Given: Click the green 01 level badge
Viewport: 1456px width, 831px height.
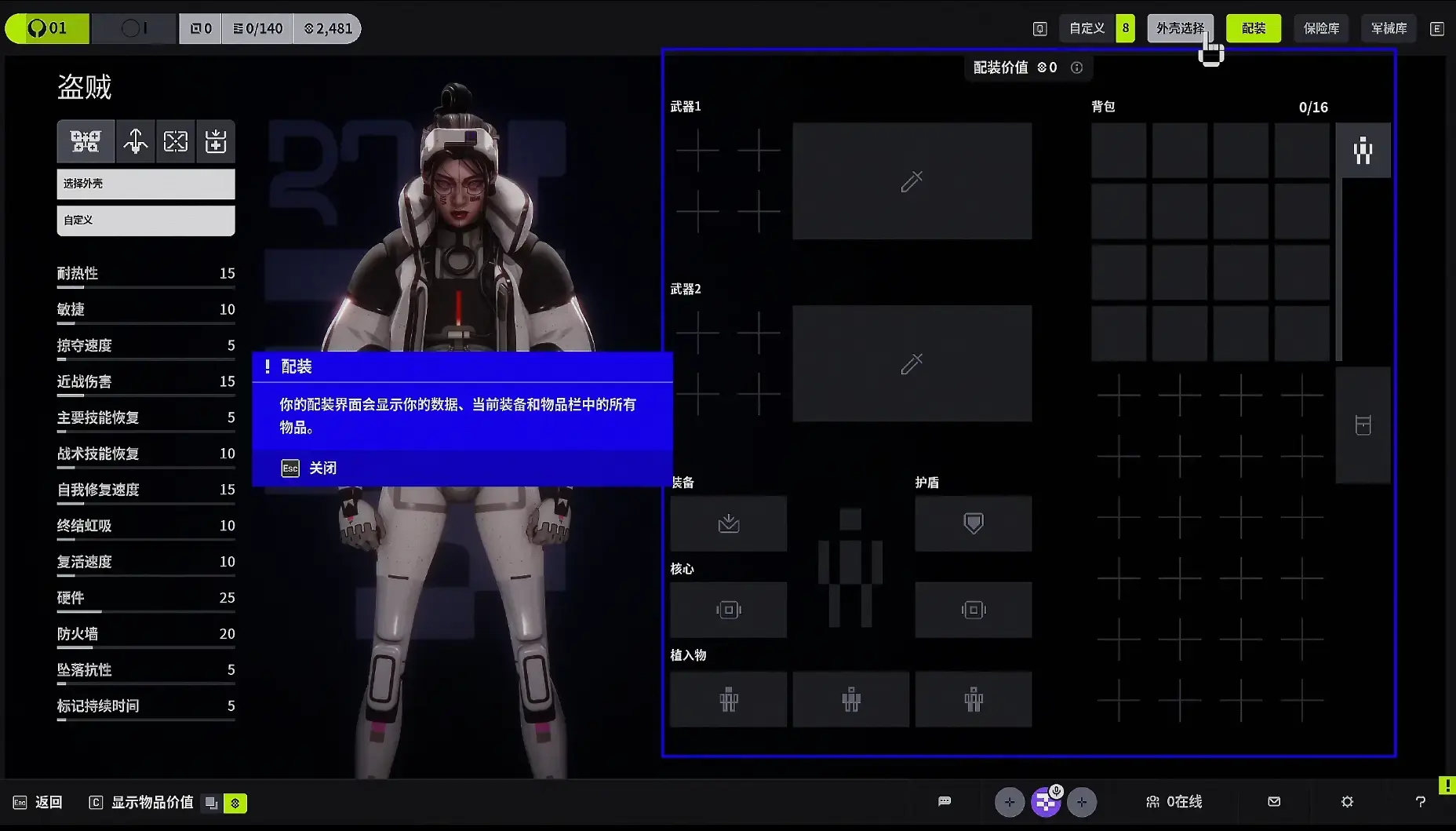Looking at the screenshot, I should coord(47,28).
